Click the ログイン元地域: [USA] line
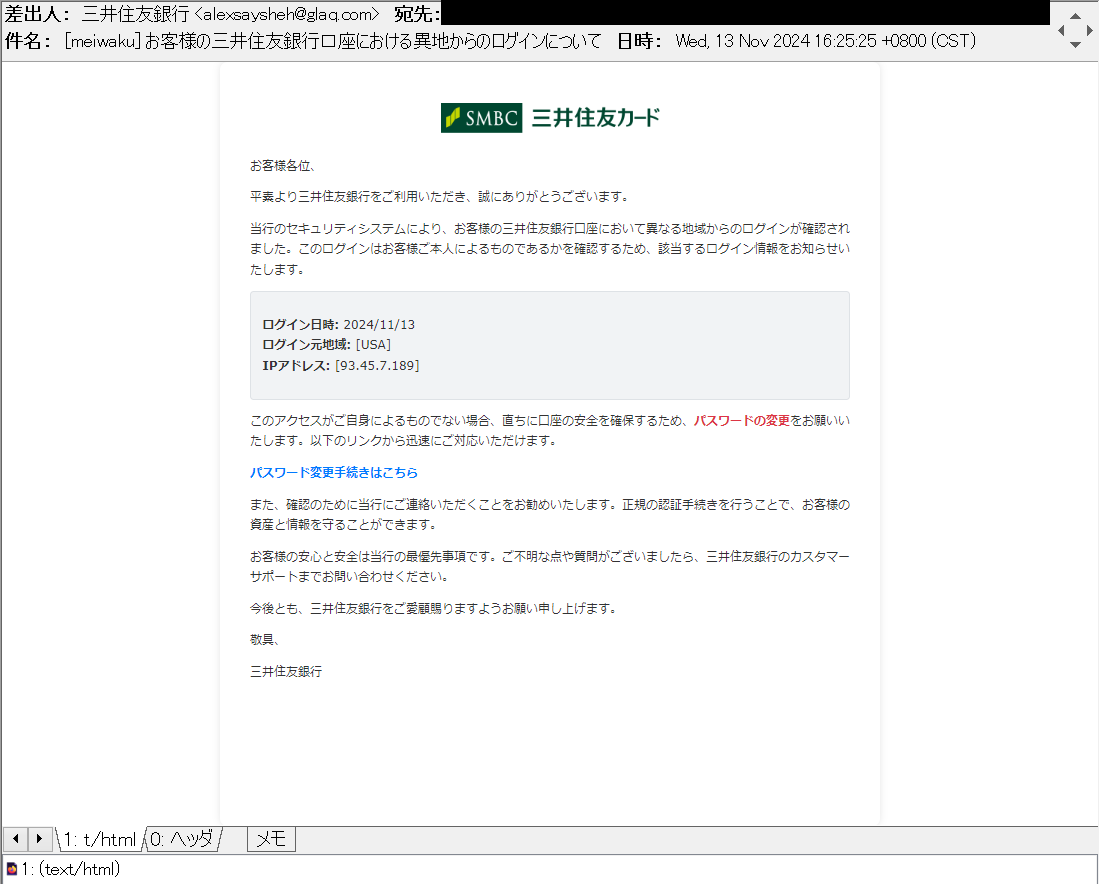Image resolution: width=1100 pixels, height=884 pixels. click(327, 344)
